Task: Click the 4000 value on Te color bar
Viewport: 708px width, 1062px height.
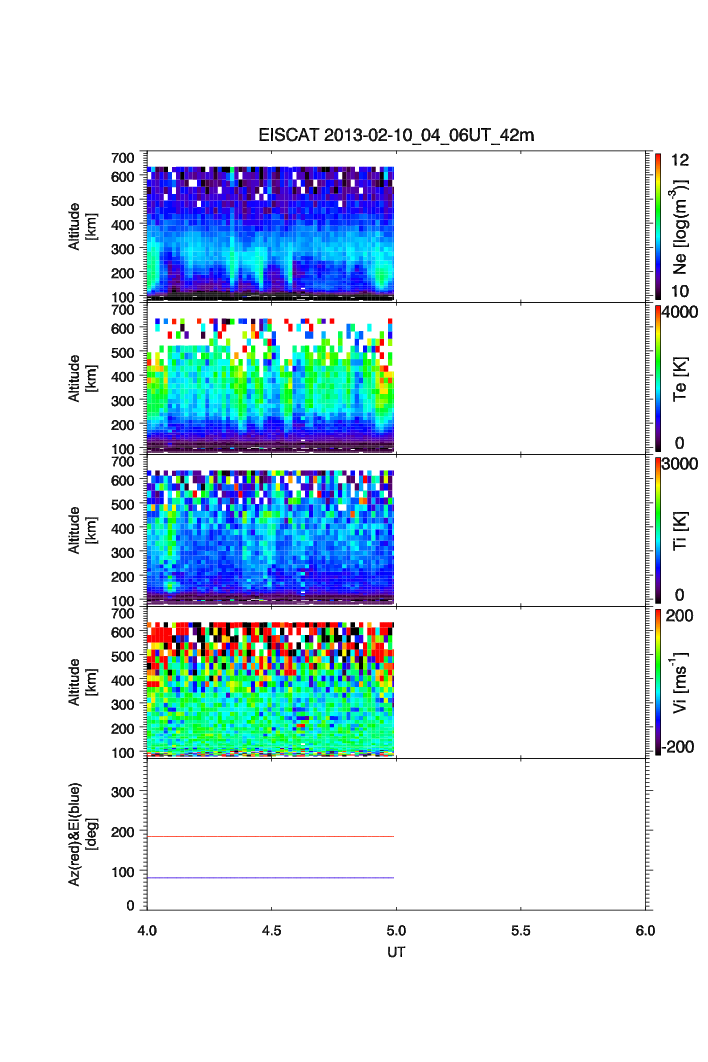Action: coord(680,312)
